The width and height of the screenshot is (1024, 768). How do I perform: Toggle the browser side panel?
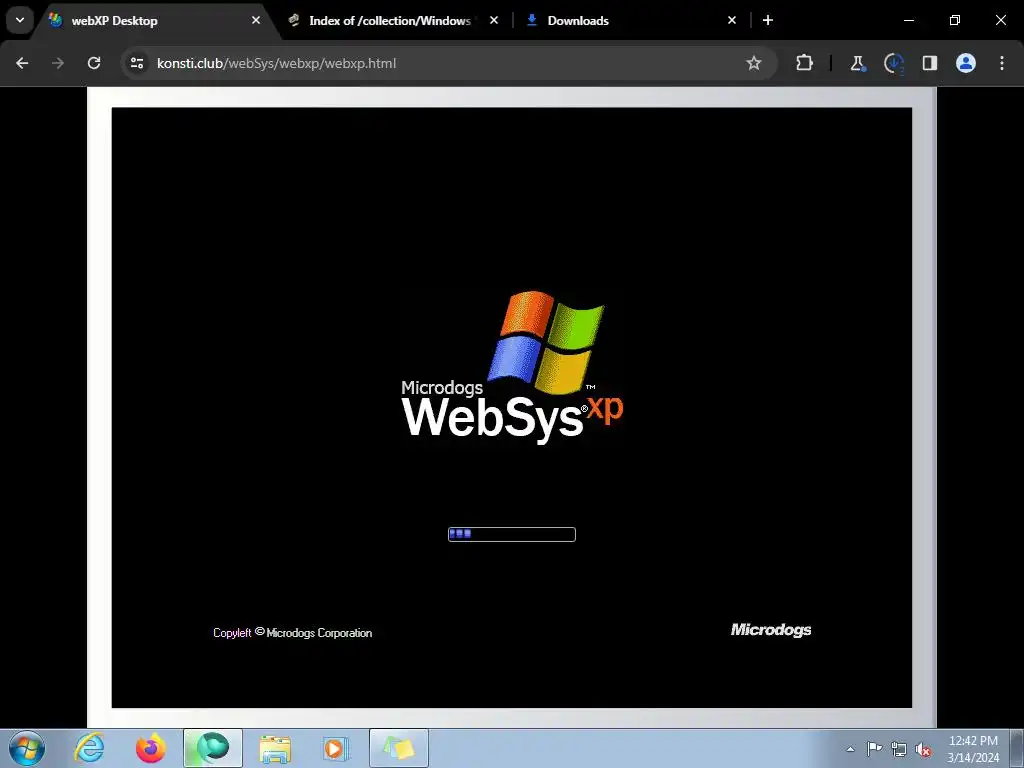pyautogui.click(x=930, y=63)
